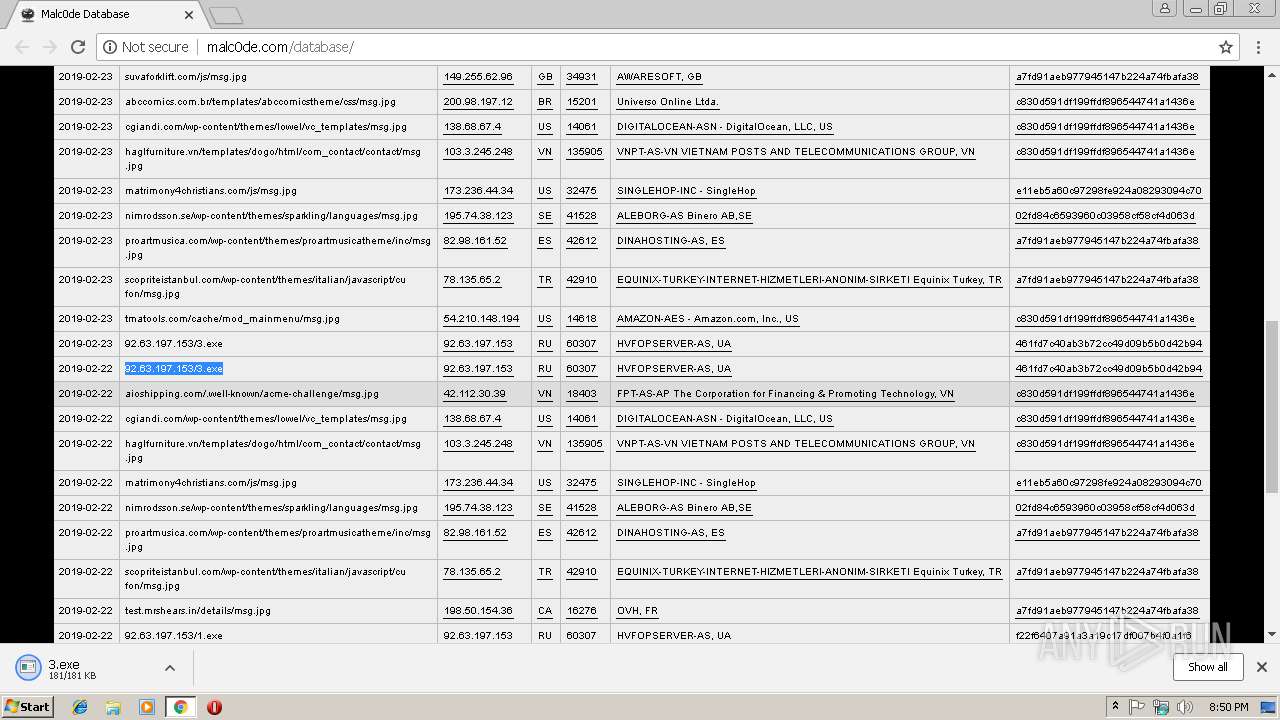Viewport: 1280px width, 720px height.
Task: Open ASN link 18403
Action: coord(581,394)
